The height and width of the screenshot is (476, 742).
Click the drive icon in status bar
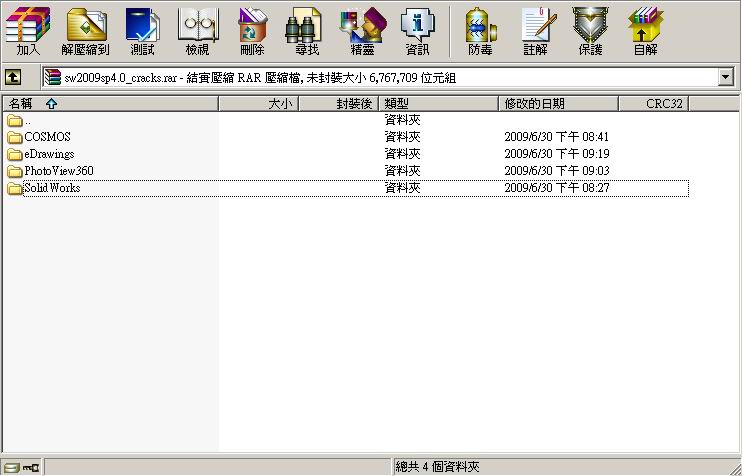click(x=12, y=468)
